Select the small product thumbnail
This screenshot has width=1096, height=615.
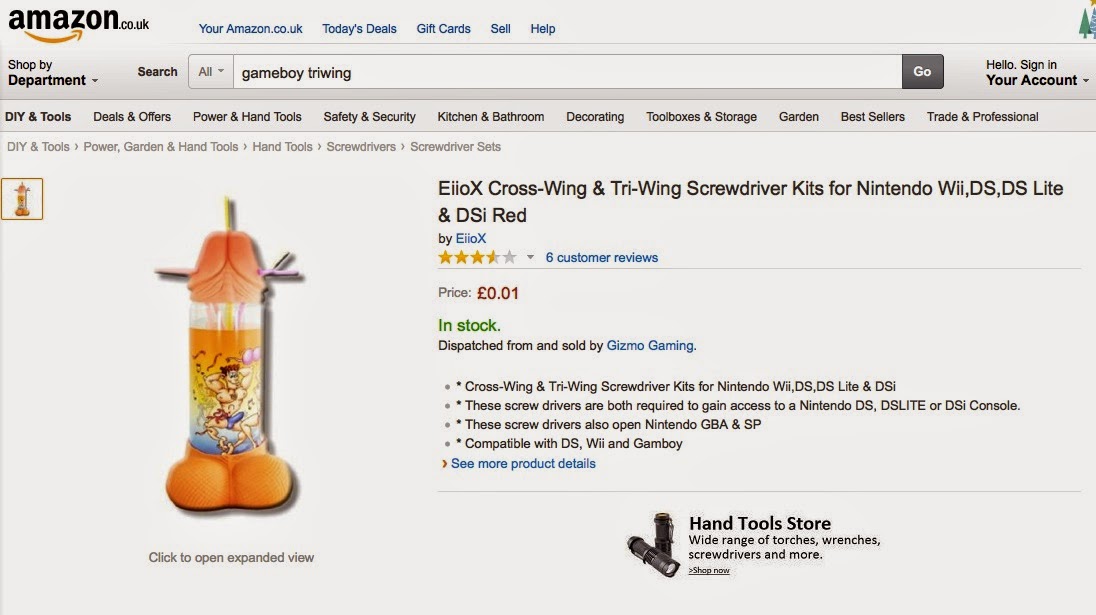coord(22,198)
